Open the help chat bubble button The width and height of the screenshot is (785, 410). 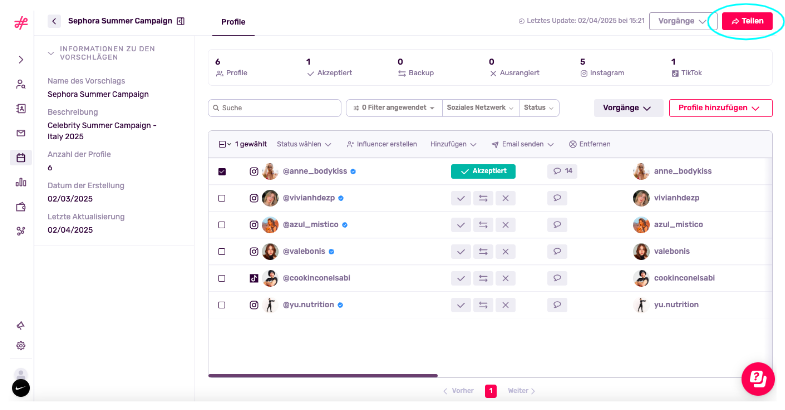point(758,379)
